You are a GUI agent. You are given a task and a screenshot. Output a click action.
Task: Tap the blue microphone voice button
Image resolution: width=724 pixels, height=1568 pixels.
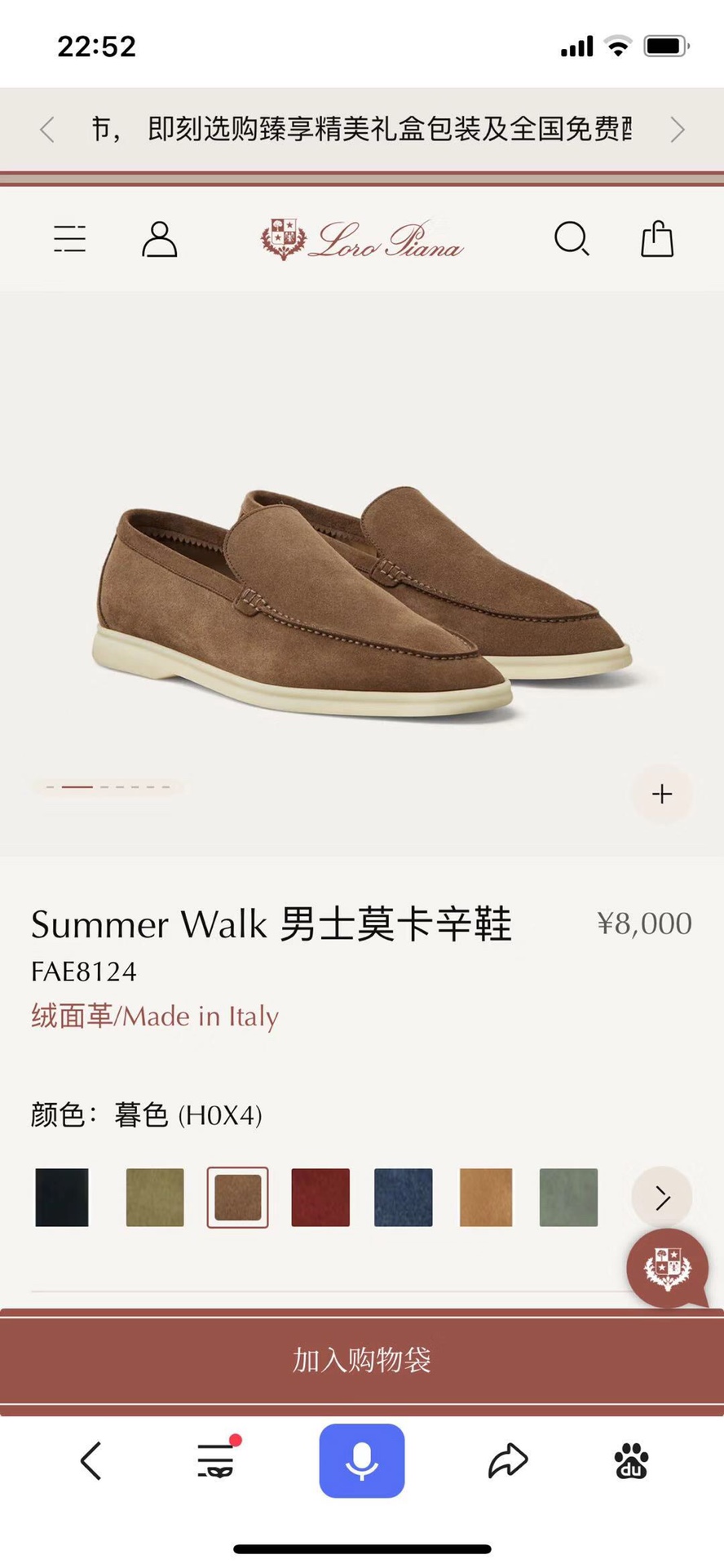click(362, 1460)
